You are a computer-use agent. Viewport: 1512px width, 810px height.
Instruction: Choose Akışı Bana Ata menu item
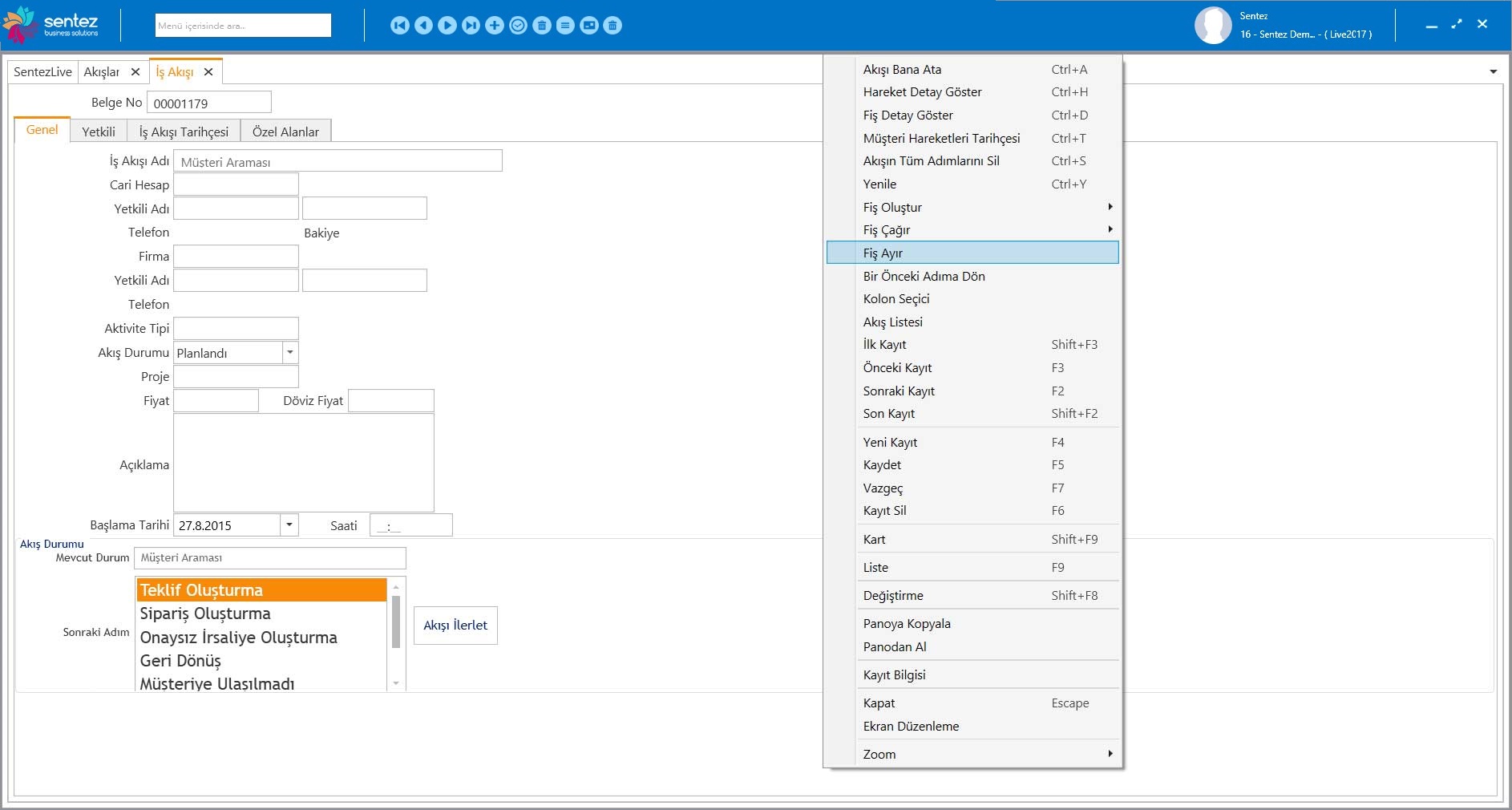tap(972, 70)
